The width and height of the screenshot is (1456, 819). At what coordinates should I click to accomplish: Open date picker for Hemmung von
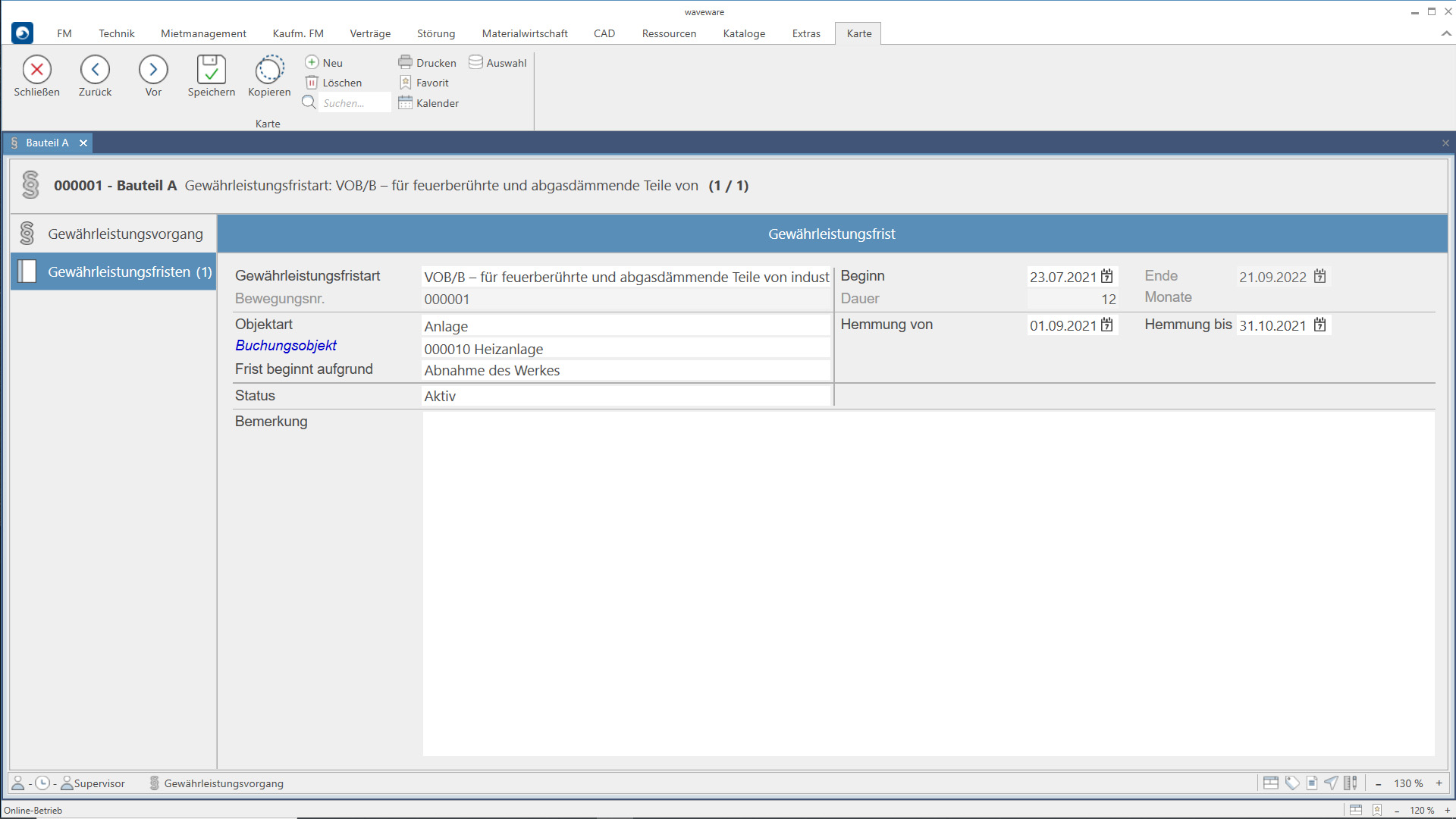pyautogui.click(x=1107, y=325)
